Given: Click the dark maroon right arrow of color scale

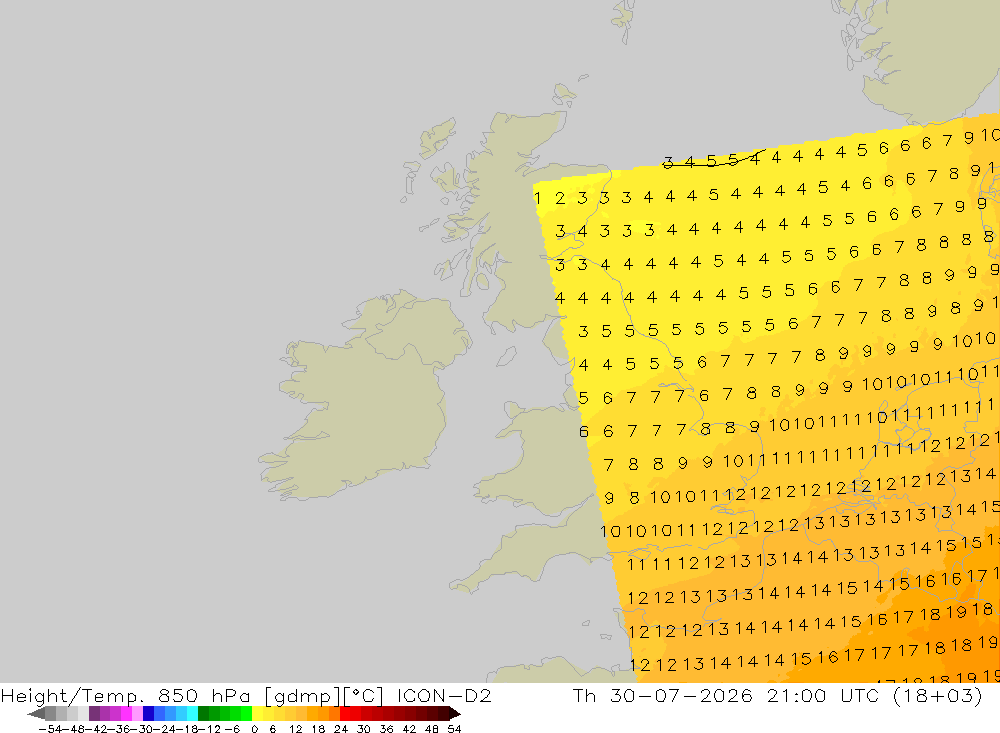Looking at the screenshot, I should click(454, 713).
